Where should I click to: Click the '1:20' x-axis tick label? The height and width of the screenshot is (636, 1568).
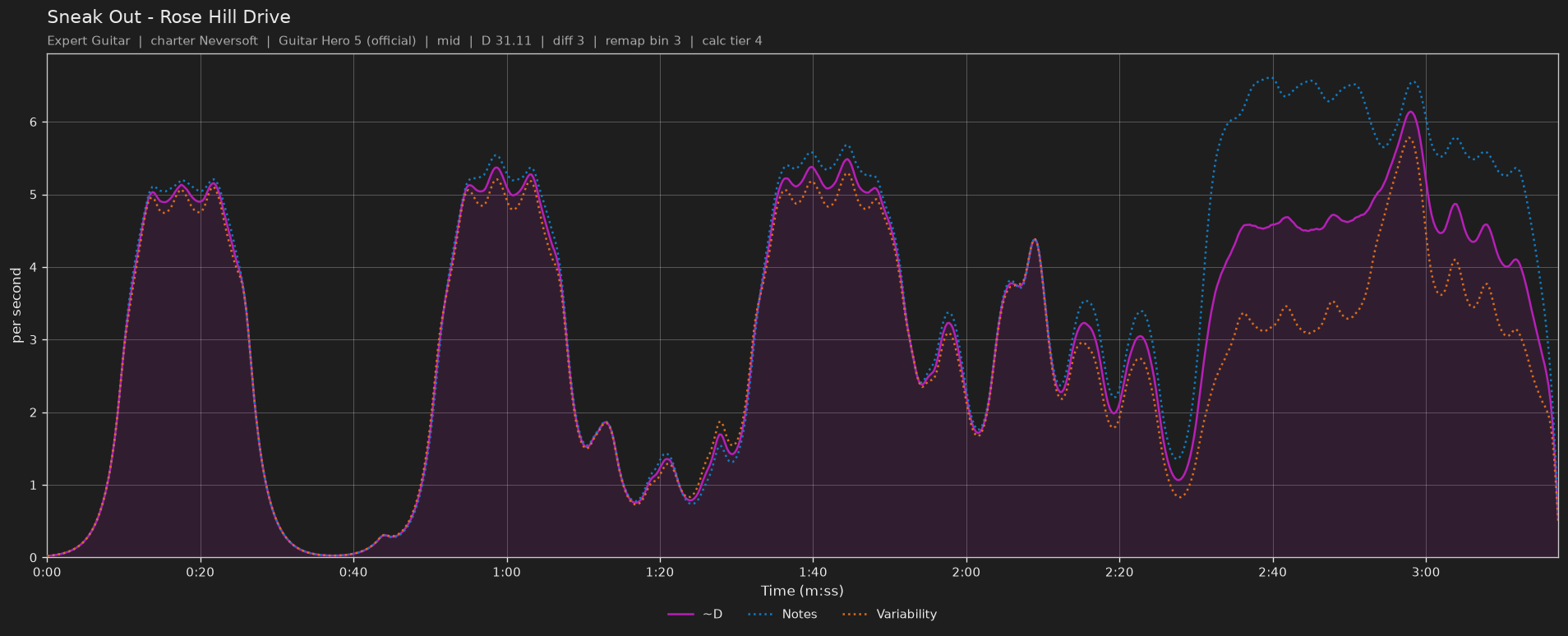point(660,573)
